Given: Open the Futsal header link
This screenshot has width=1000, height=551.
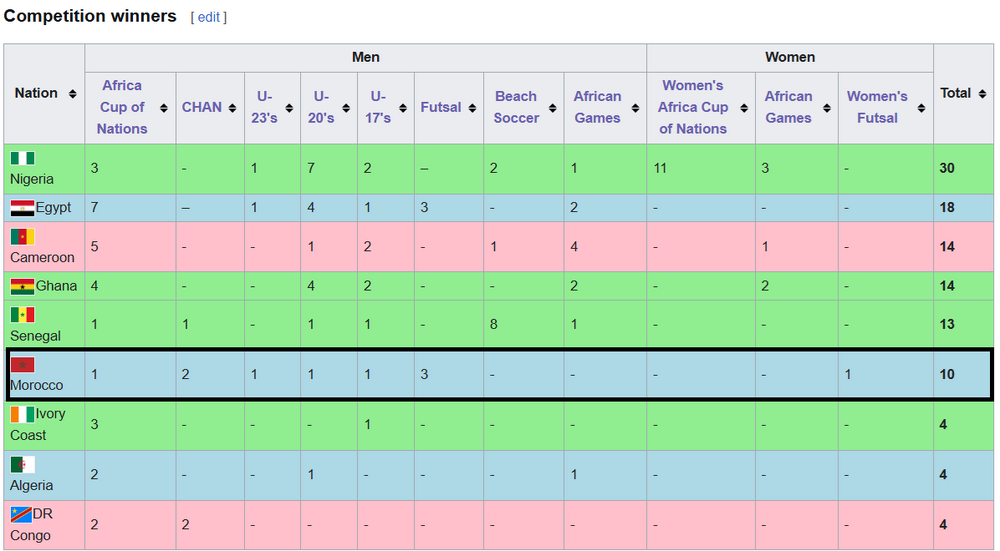Looking at the screenshot, I should pyautogui.click(x=441, y=107).
